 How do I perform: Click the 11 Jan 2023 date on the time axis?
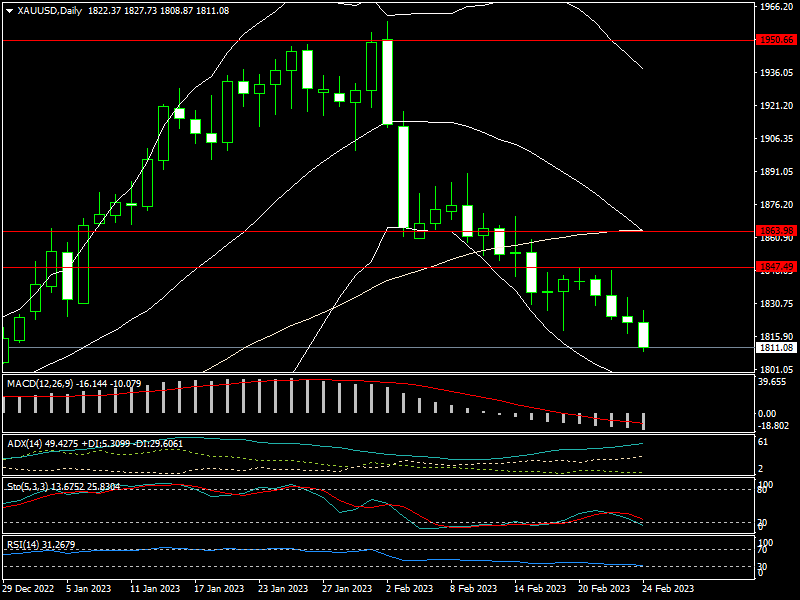156,589
